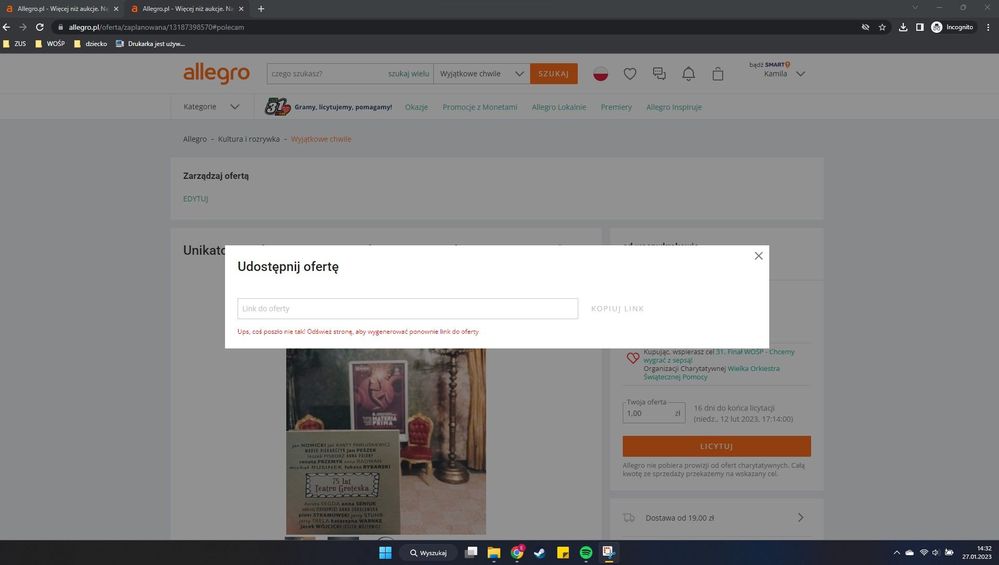
Task: Open Sticky Notes from the taskbar
Action: (x=563, y=552)
